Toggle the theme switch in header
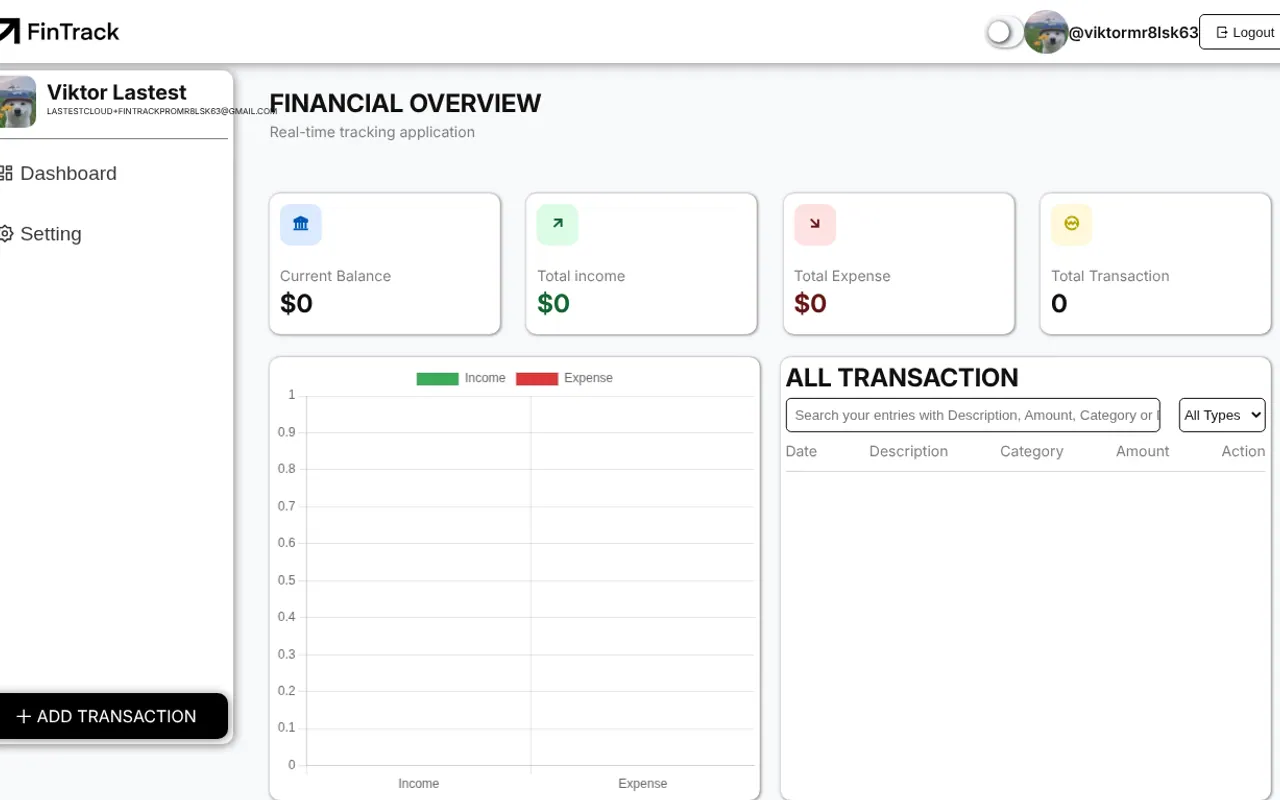This screenshot has width=1280, height=800. point(1004,32)
